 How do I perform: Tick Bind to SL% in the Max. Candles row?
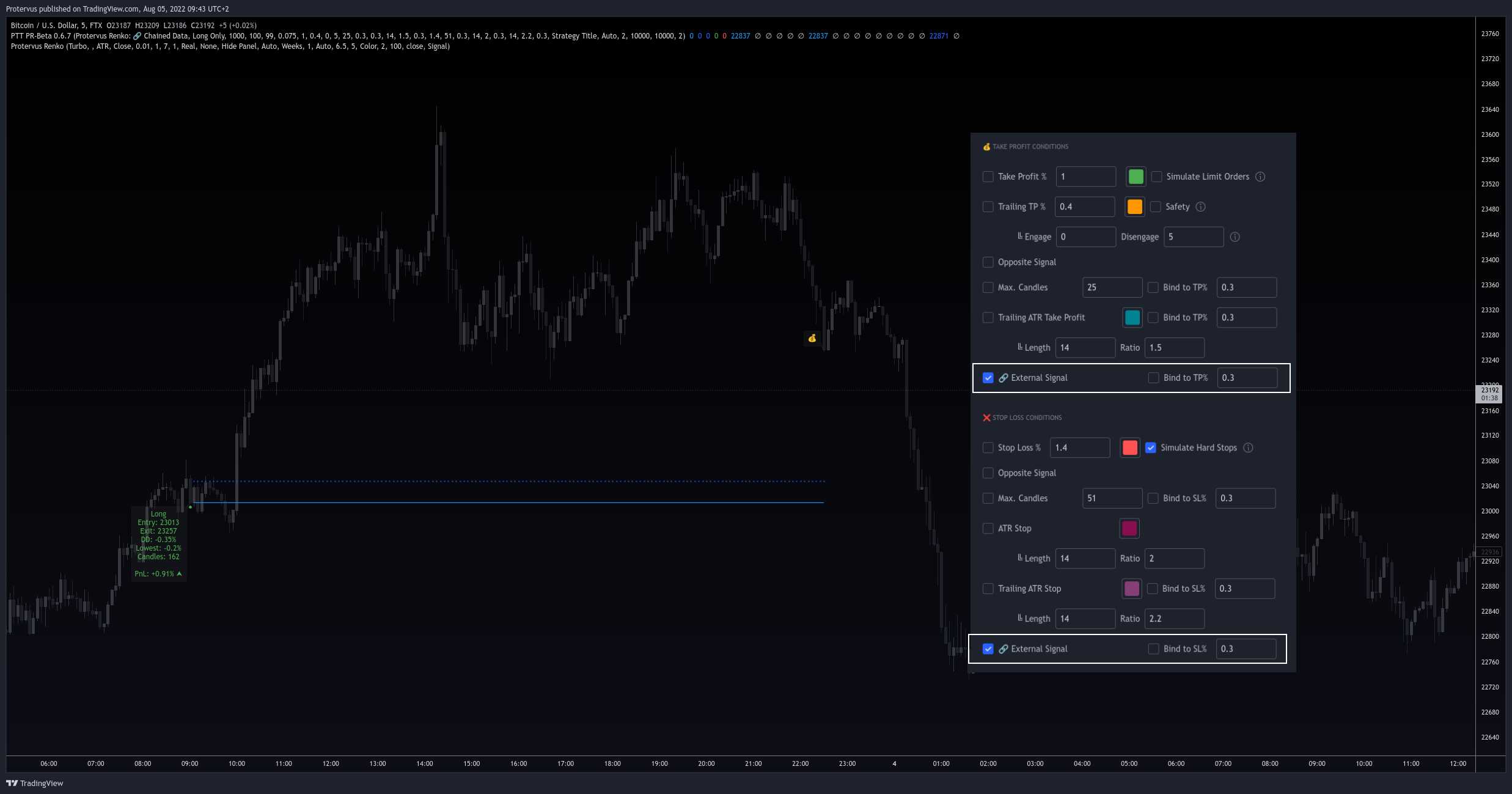click(1153, 498)
